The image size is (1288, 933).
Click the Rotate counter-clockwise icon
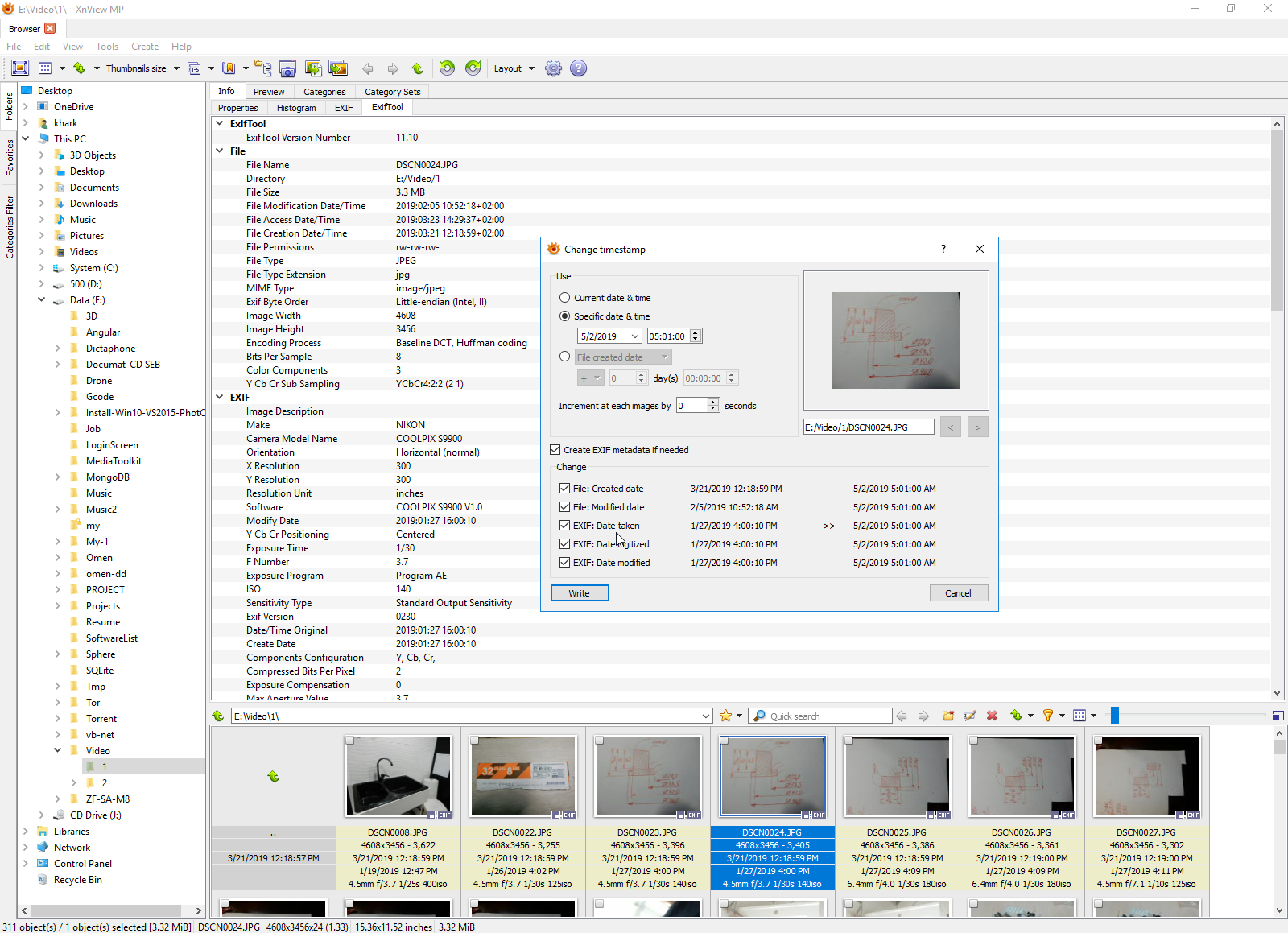tap(447, 68)
